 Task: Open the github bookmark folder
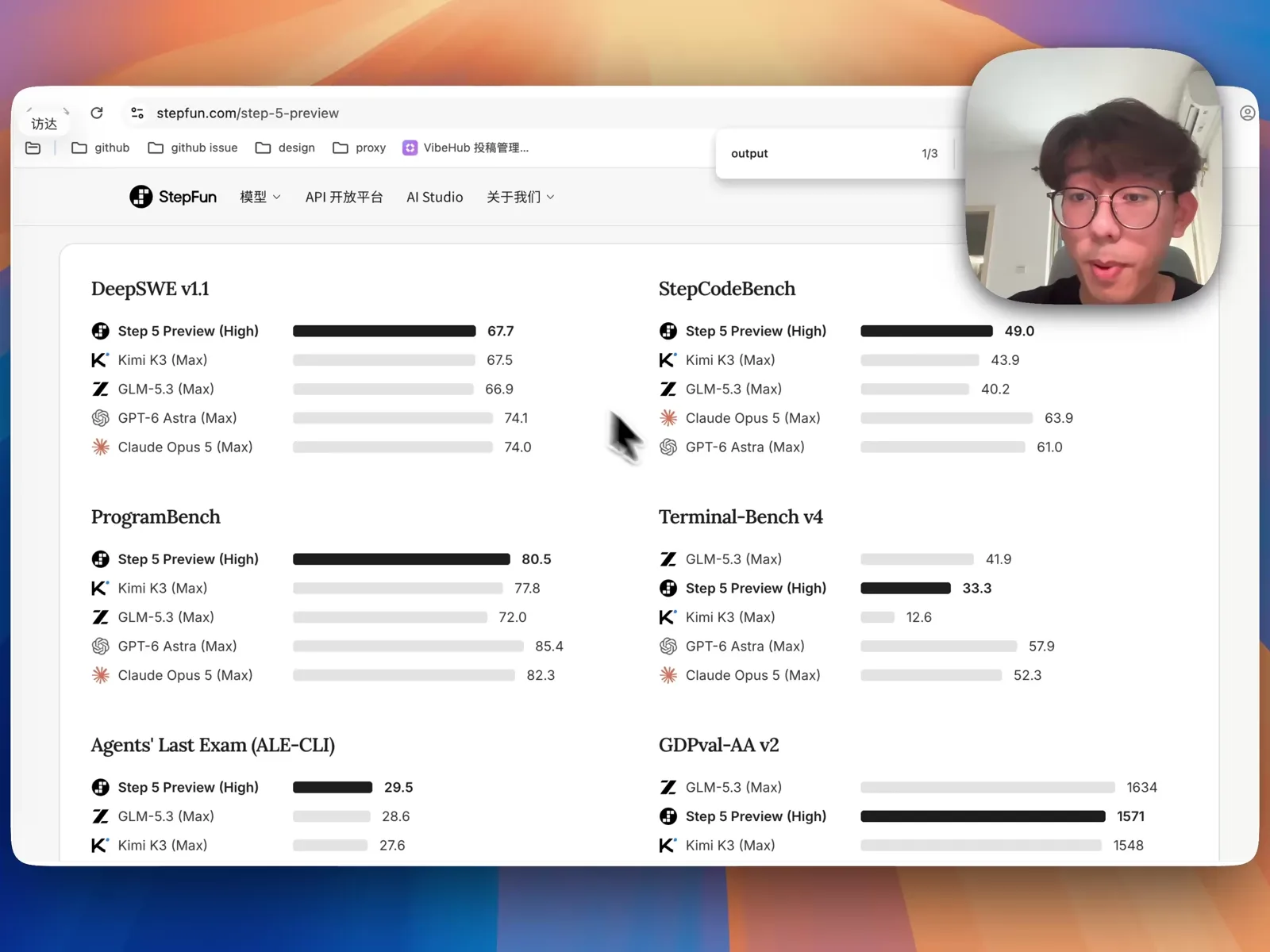(101, 148)
